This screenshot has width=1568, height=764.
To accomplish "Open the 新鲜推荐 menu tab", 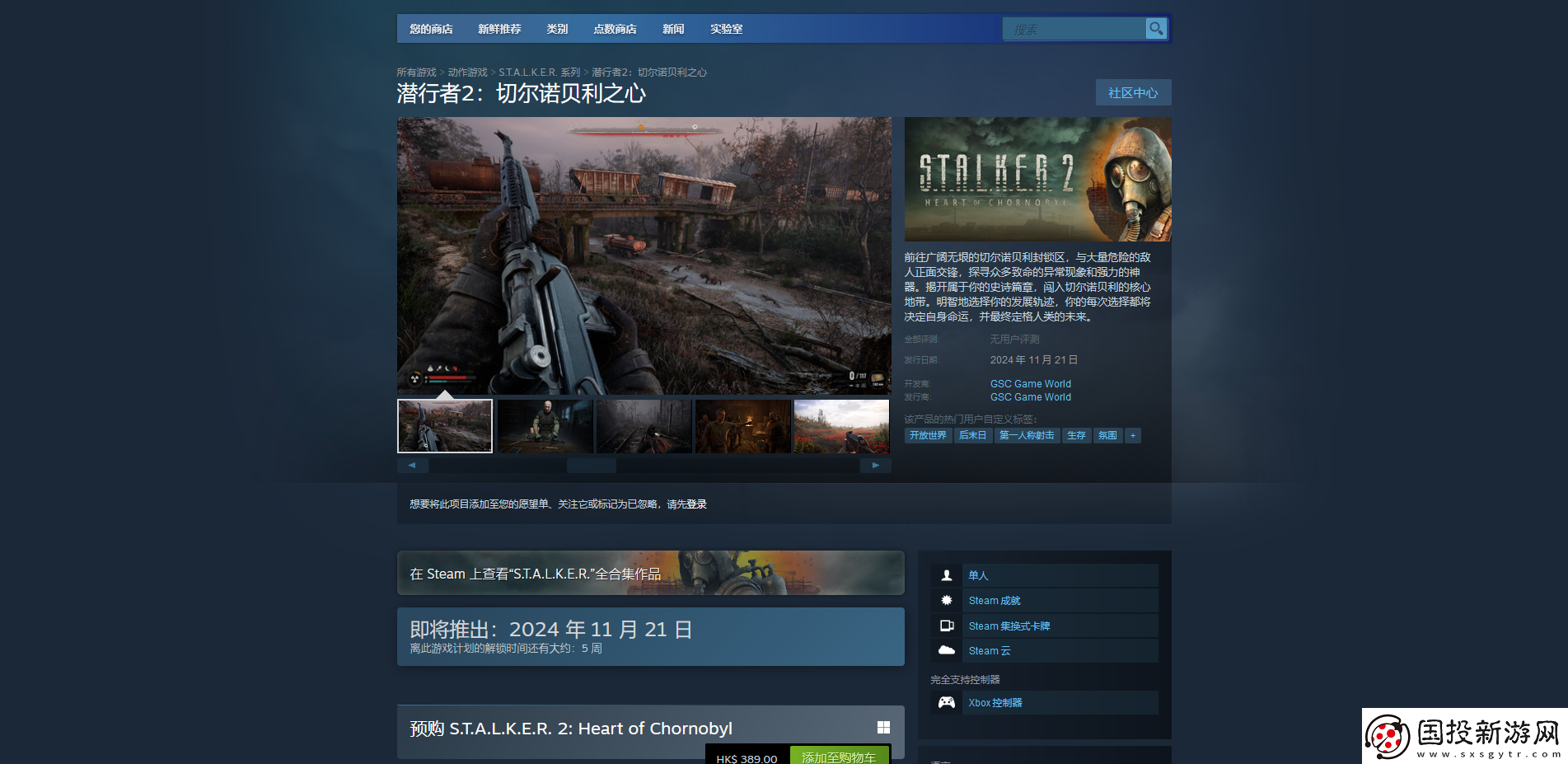I will pyautogui.click(x=499, y=29).
